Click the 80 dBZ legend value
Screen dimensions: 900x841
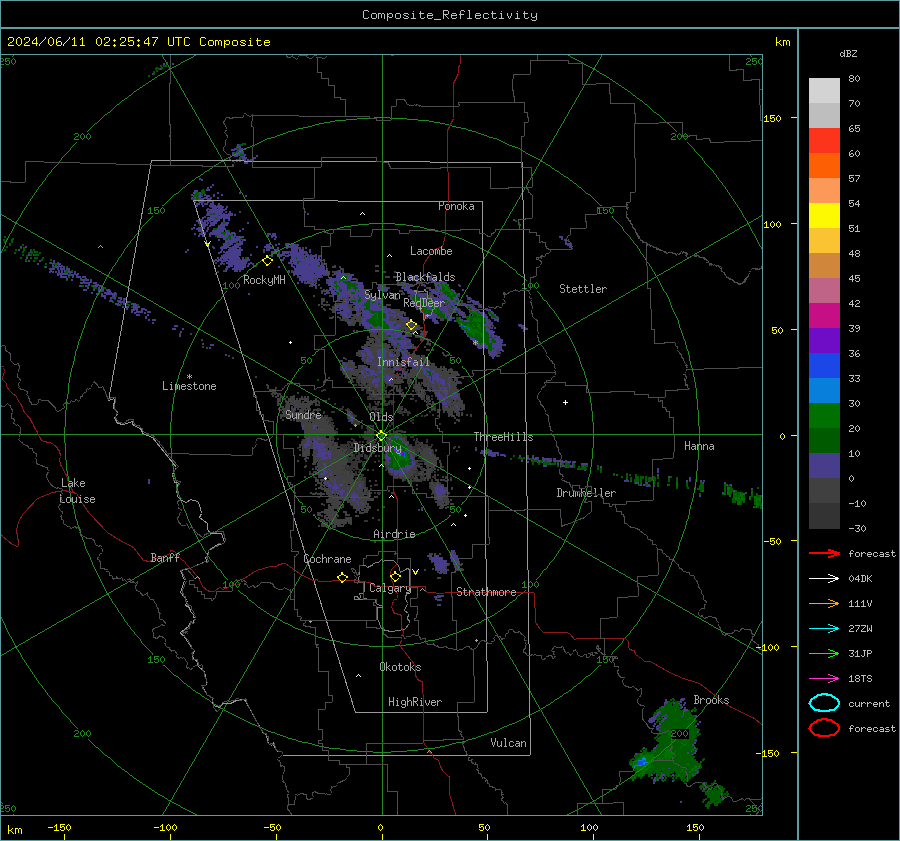tap(854, 79)
